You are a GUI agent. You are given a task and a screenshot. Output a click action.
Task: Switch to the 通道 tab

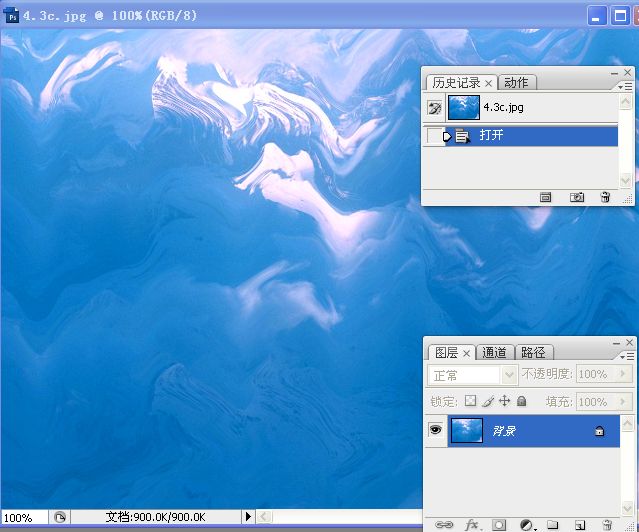495,352
